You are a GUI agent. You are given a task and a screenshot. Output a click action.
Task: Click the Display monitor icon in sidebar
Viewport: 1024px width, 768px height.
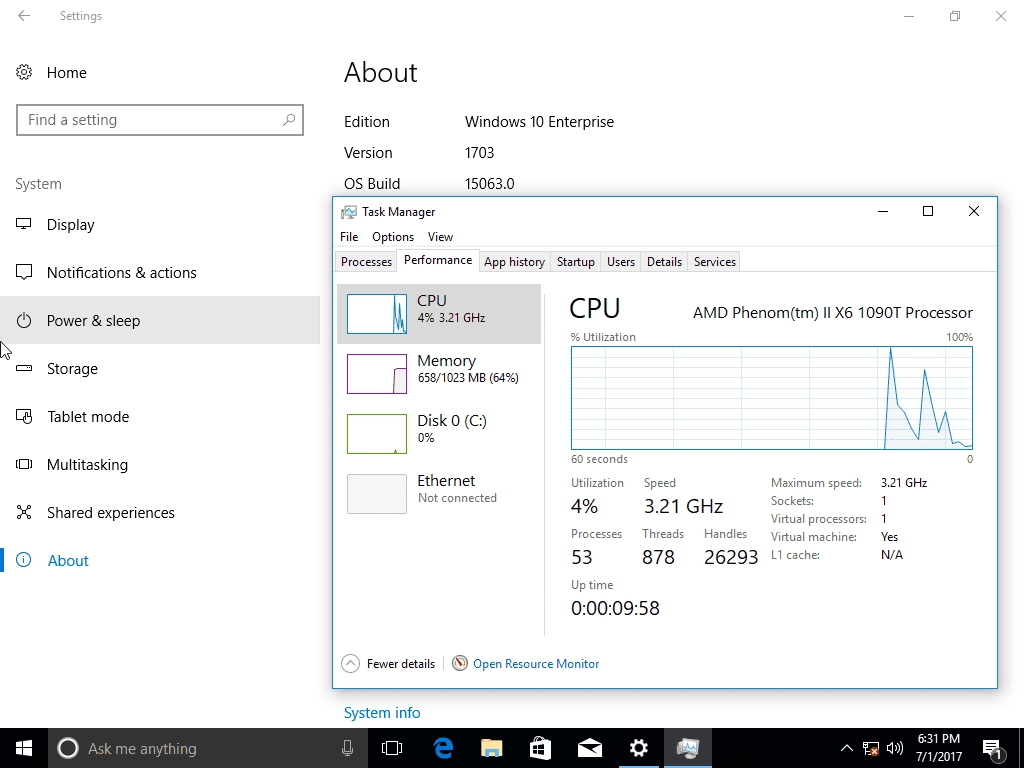pyautogui.click(x=24, y=224)
